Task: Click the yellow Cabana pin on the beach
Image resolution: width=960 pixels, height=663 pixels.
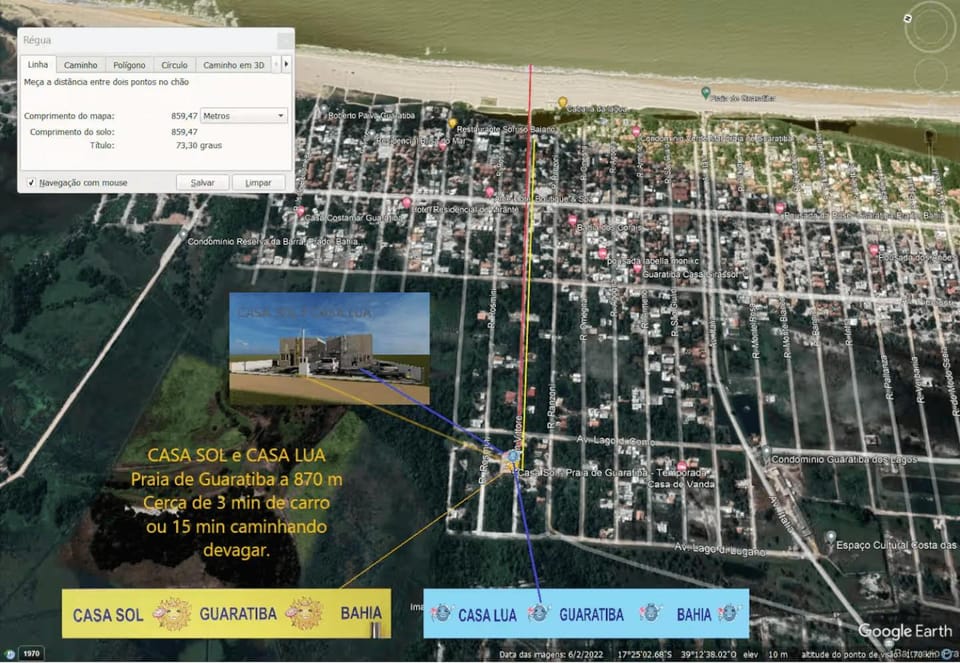Action: pyautogui.click(x=562, y=102)
